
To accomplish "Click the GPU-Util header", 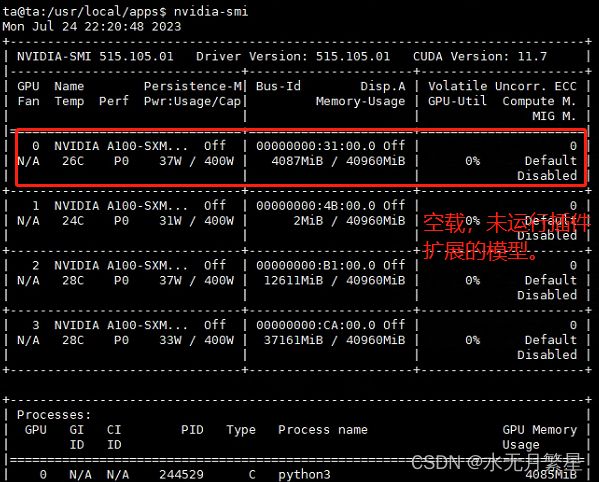I will [457, 101].
